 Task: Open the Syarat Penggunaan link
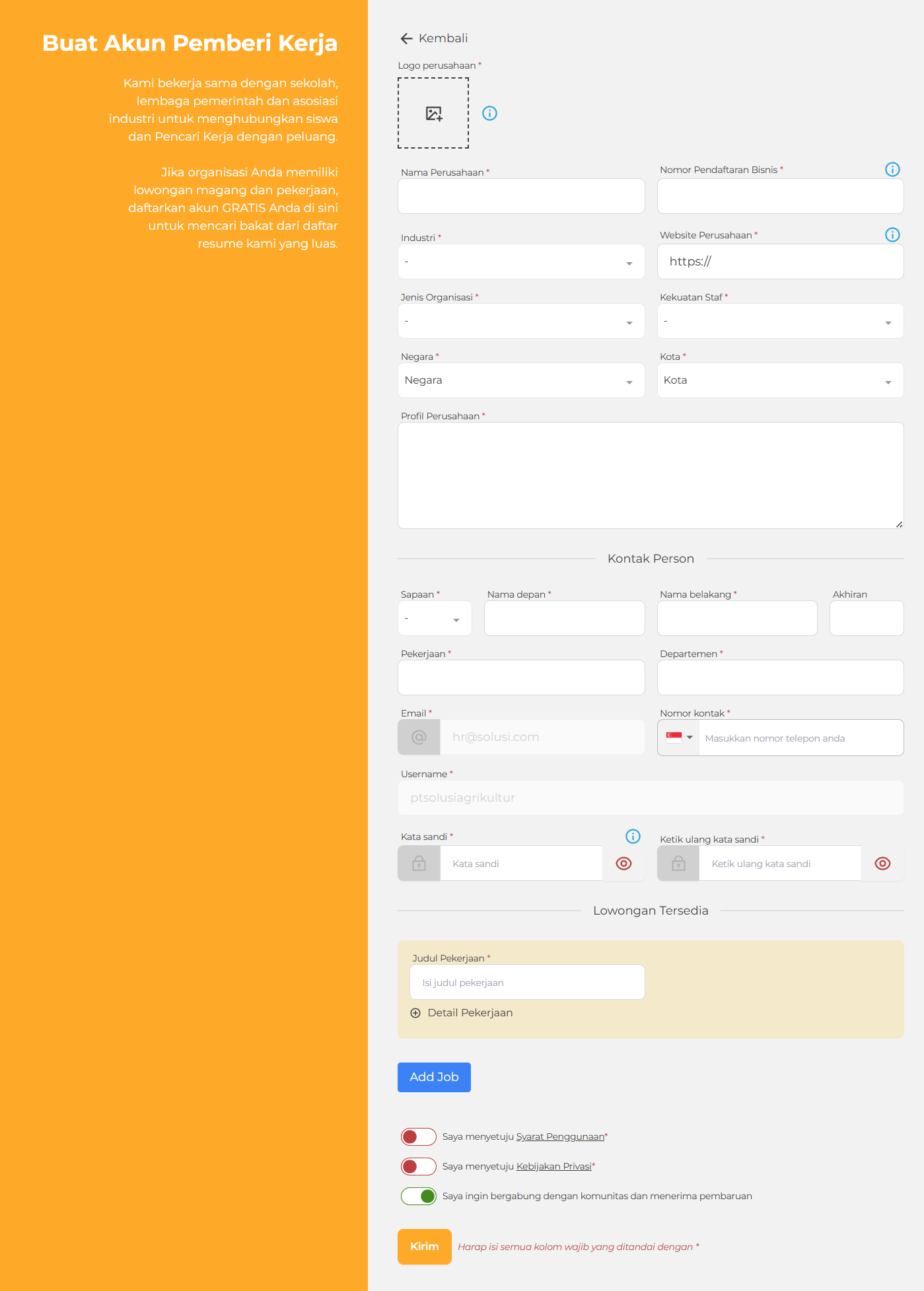click(x=560, y=1136)
